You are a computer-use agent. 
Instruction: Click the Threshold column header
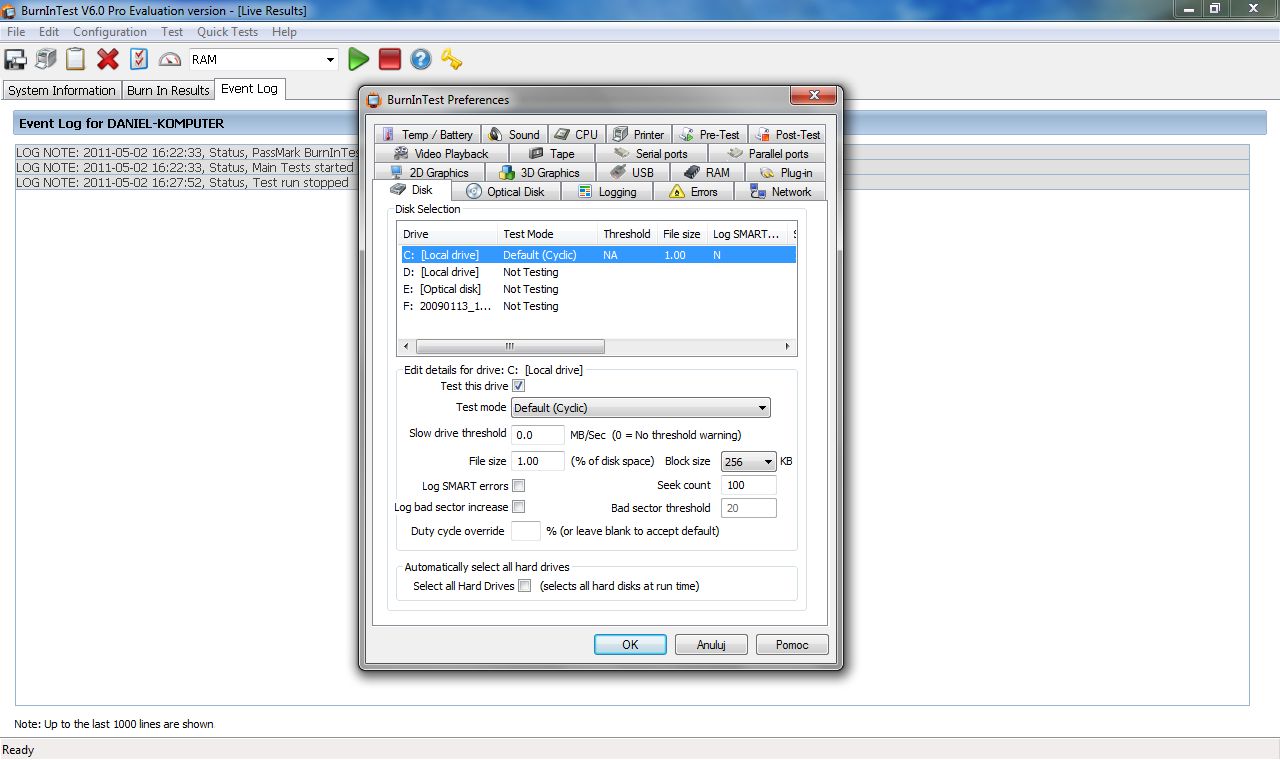point(627,234)
